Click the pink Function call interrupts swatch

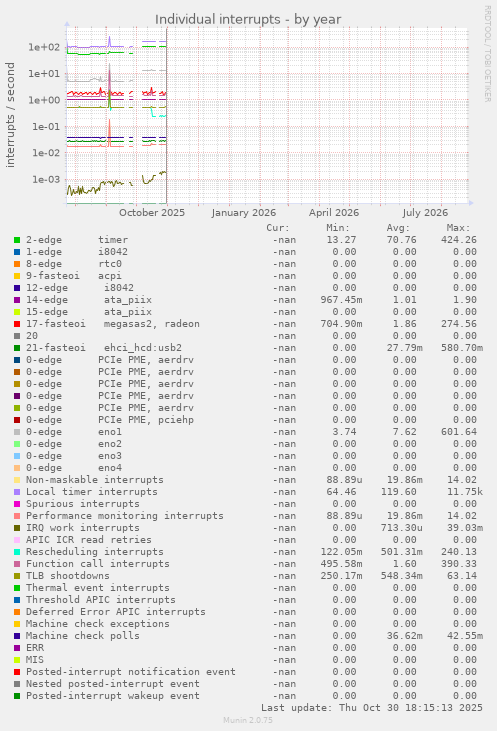(17, 564)
